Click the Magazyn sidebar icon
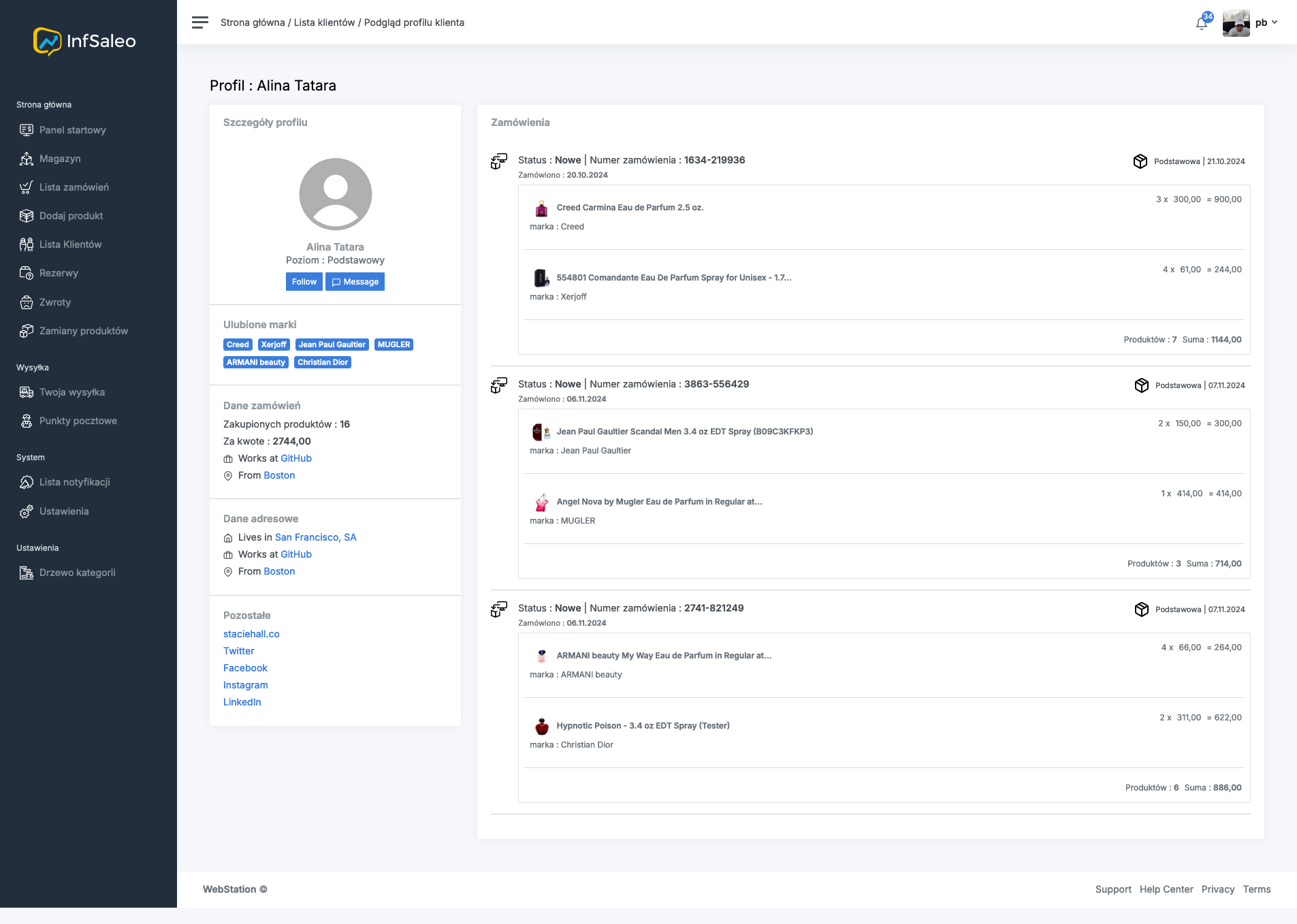The image size is (1297, 924). (27, 159)
